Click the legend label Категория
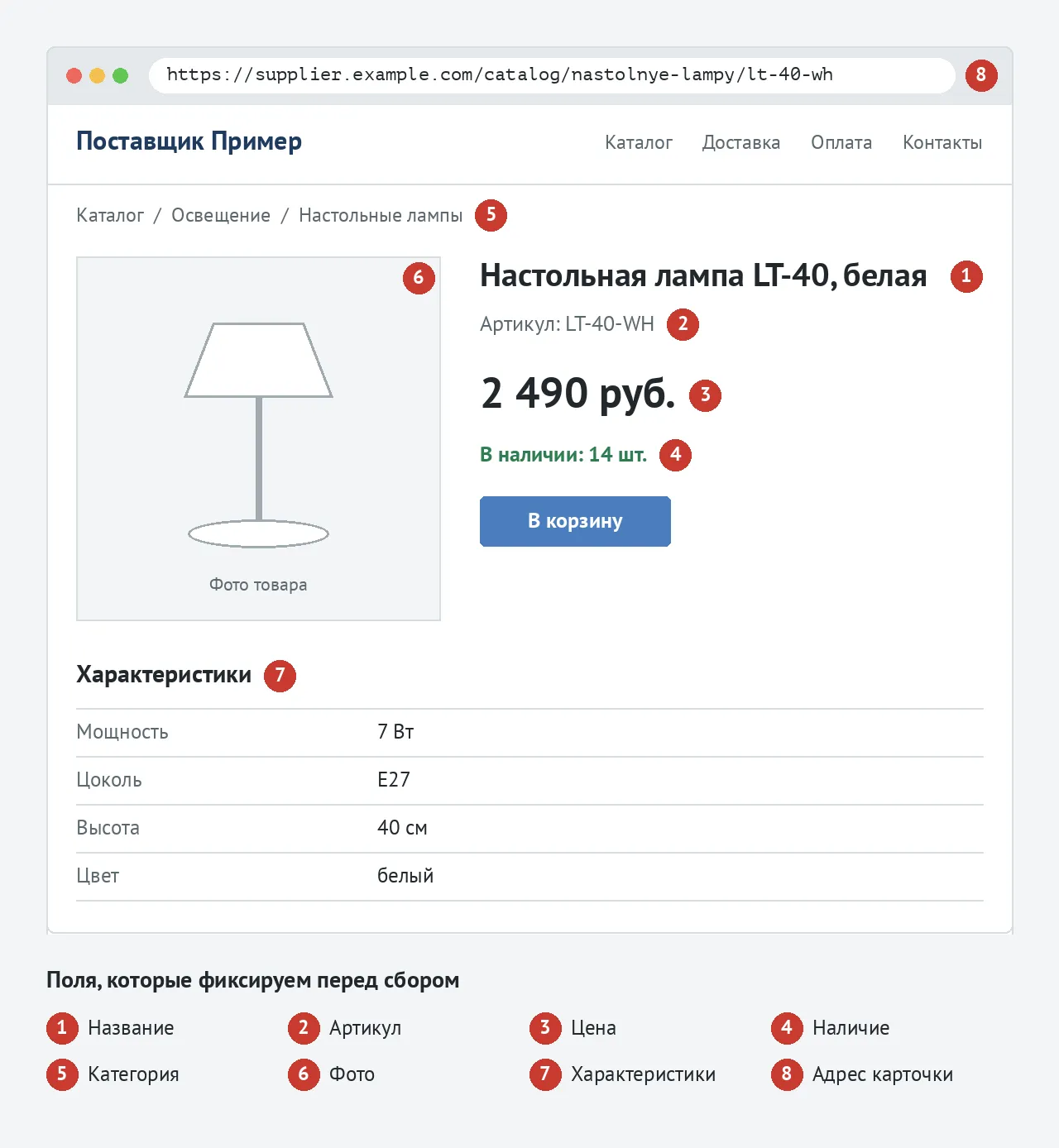Screen dimensions: 1059x1148 click(x=133, y=1074)
